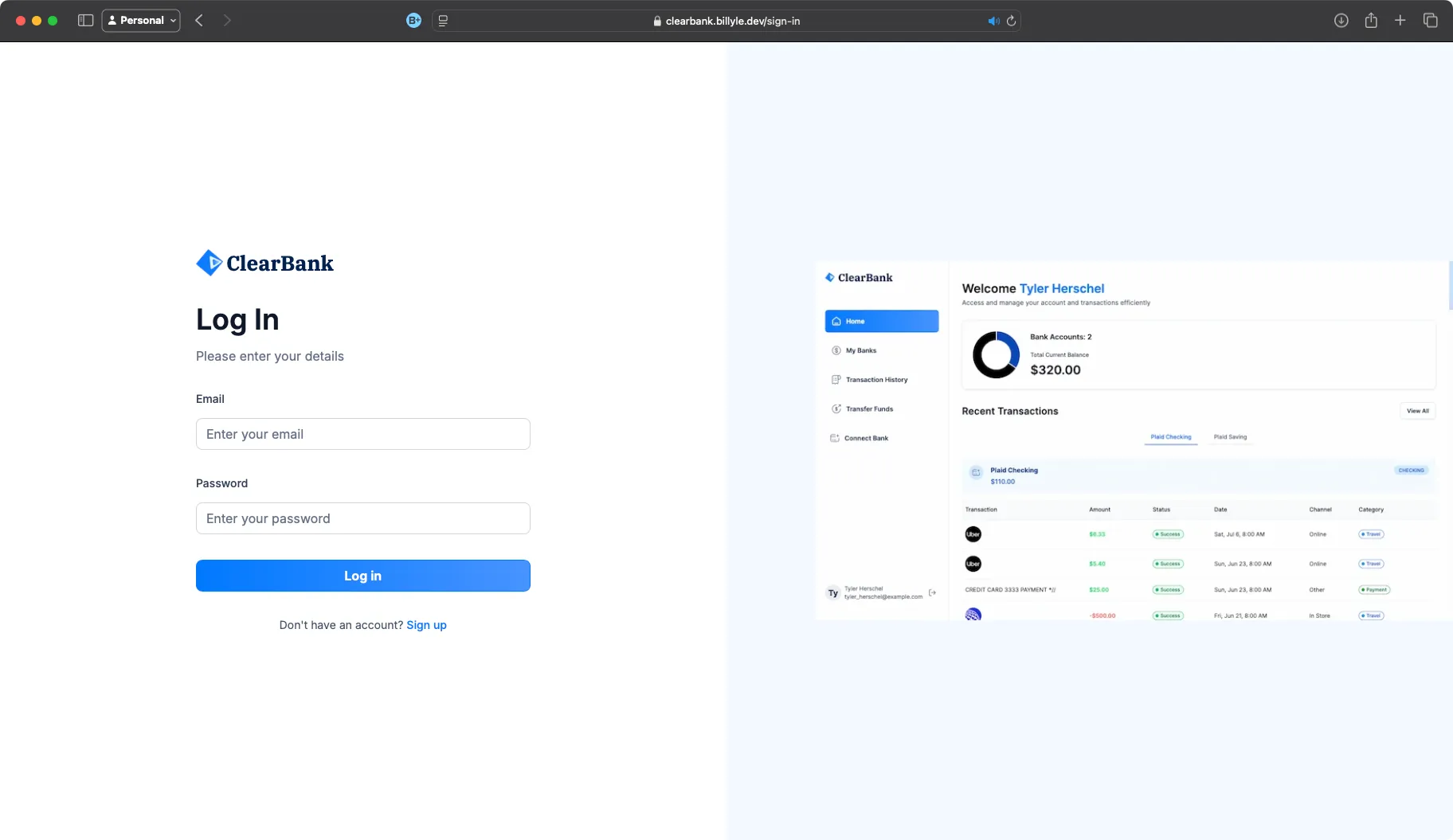The width and height of the screenshot is (1453, 840).
Task: Click the View All transactions button
Action: 1419,410
